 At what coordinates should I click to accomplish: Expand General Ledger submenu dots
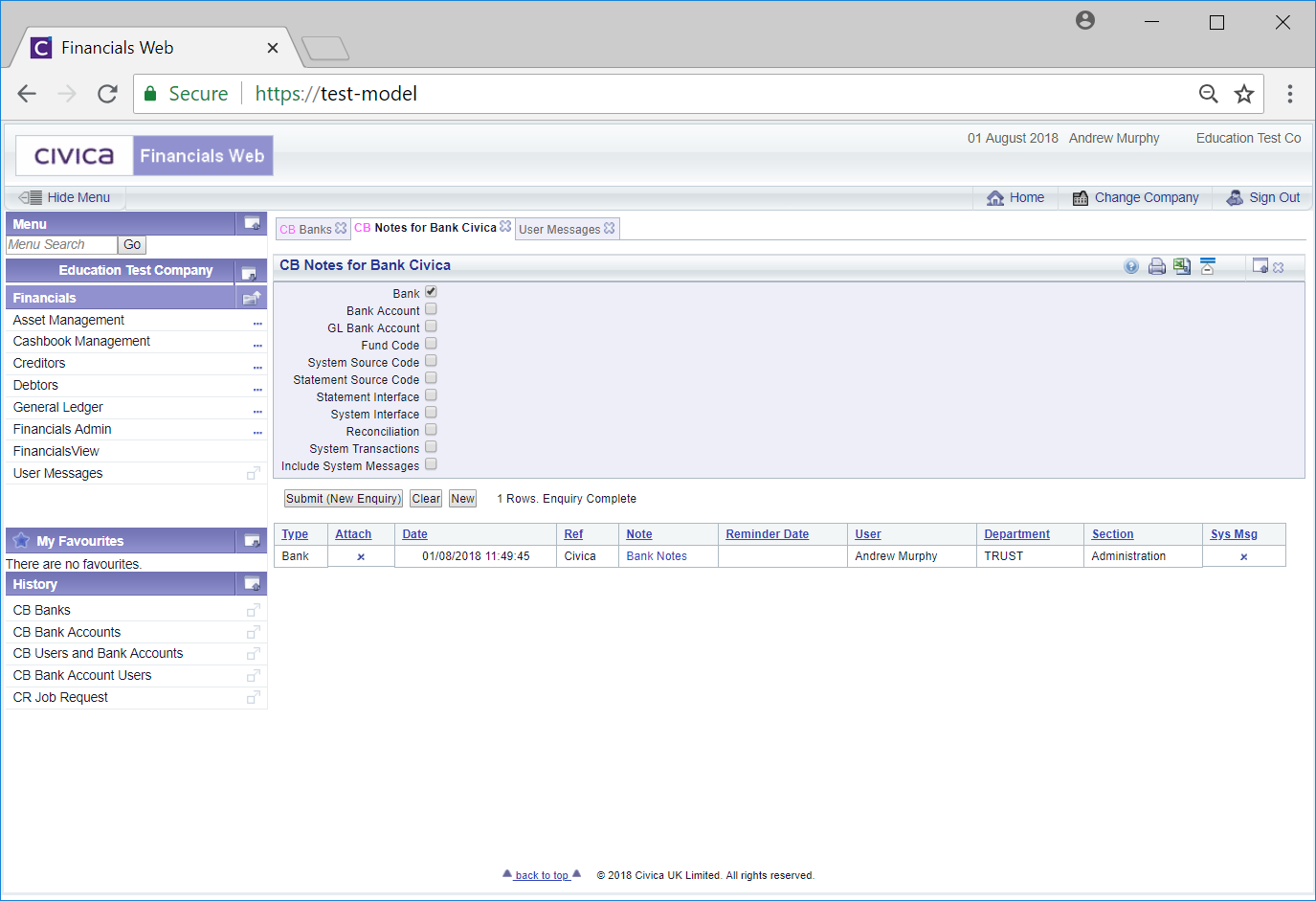coord(257,411)
